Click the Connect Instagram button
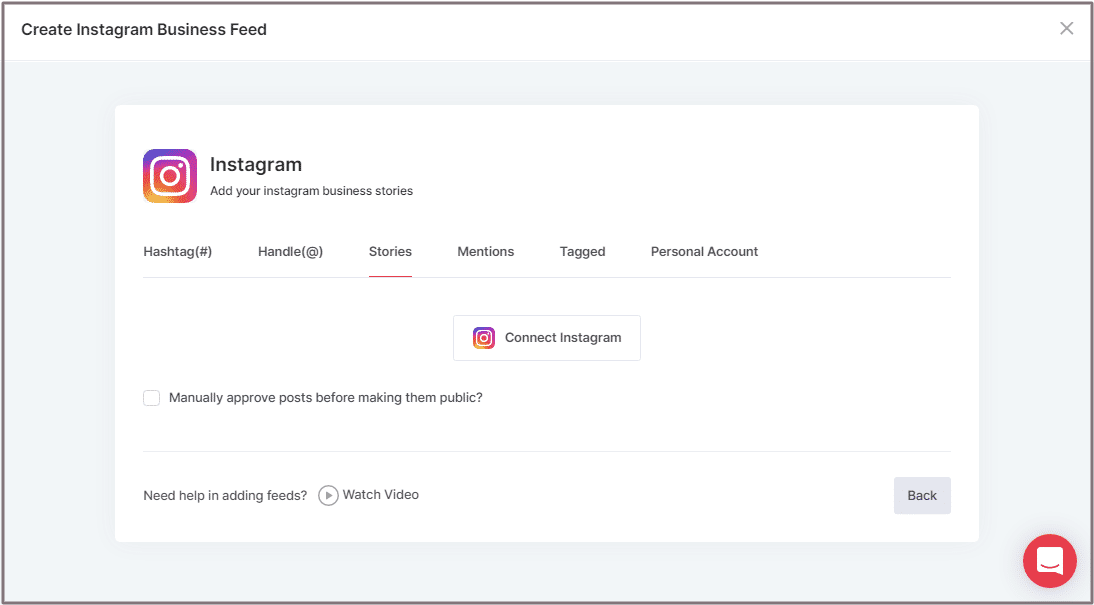Viewport: 1094px width, 605px height. tap(547, 338)
